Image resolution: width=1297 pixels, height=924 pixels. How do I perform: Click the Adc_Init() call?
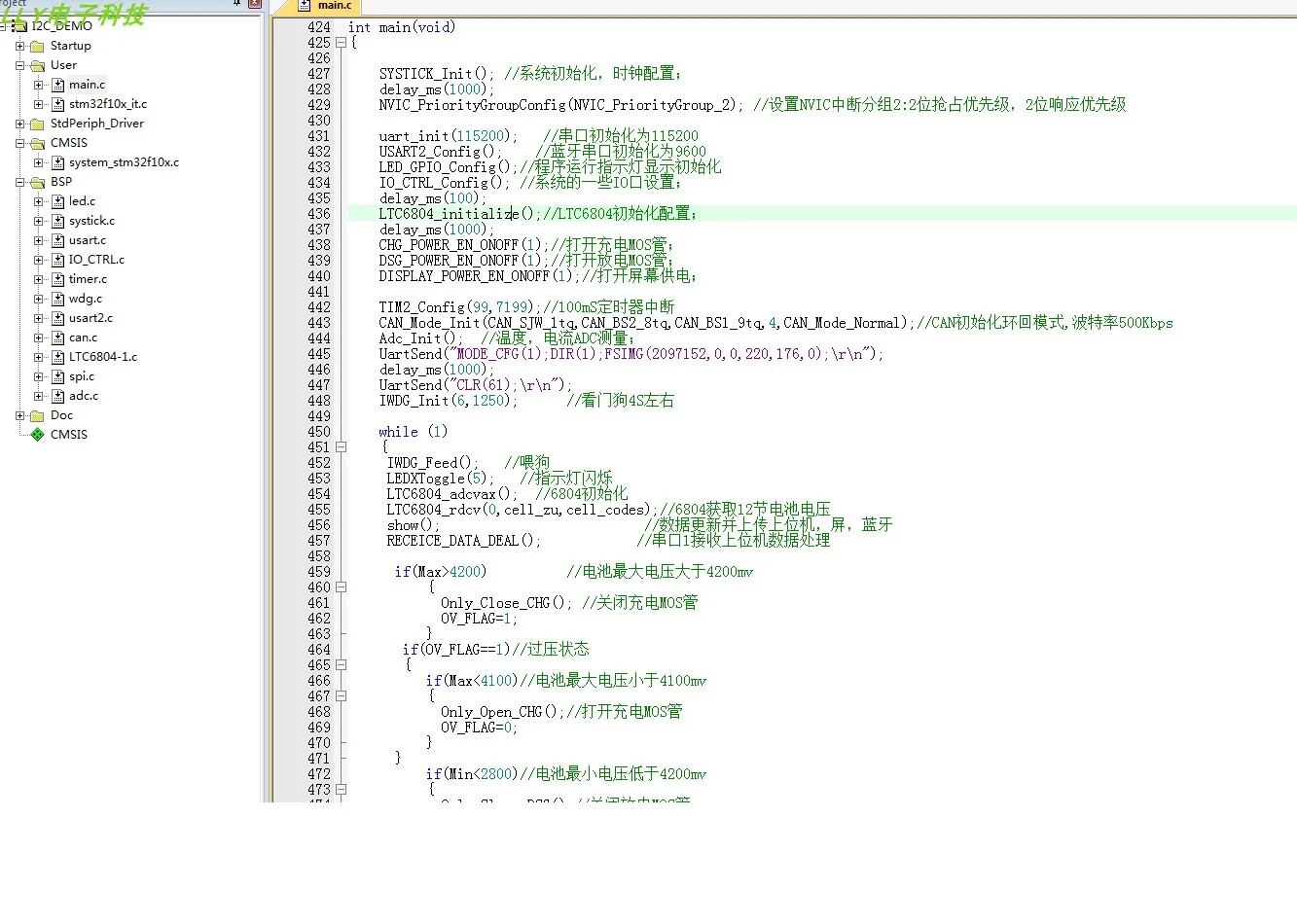pos(420,338)
